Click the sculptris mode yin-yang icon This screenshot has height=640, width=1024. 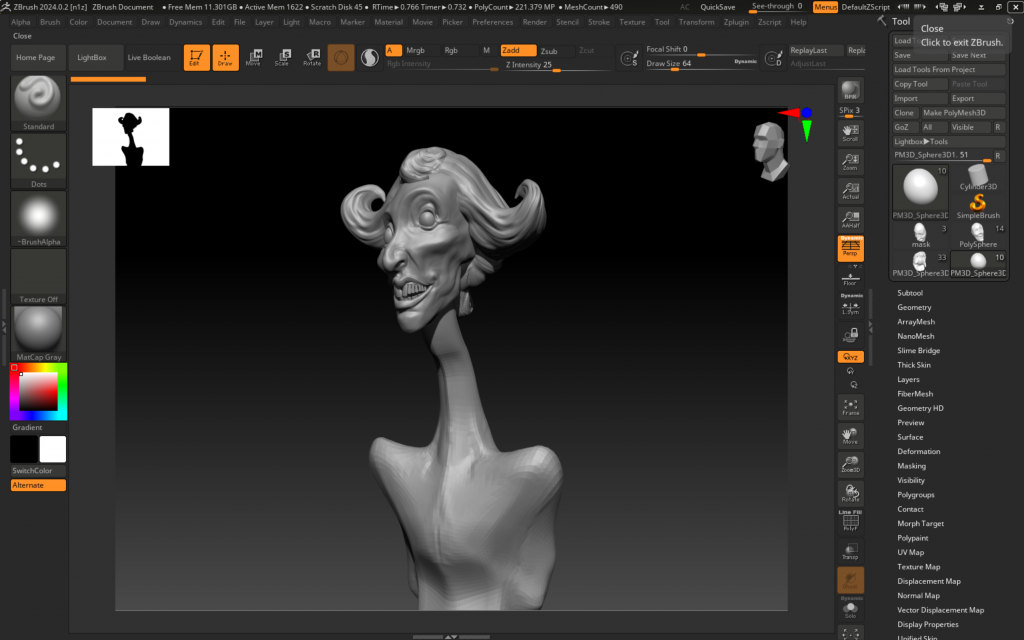coord(370,57)
